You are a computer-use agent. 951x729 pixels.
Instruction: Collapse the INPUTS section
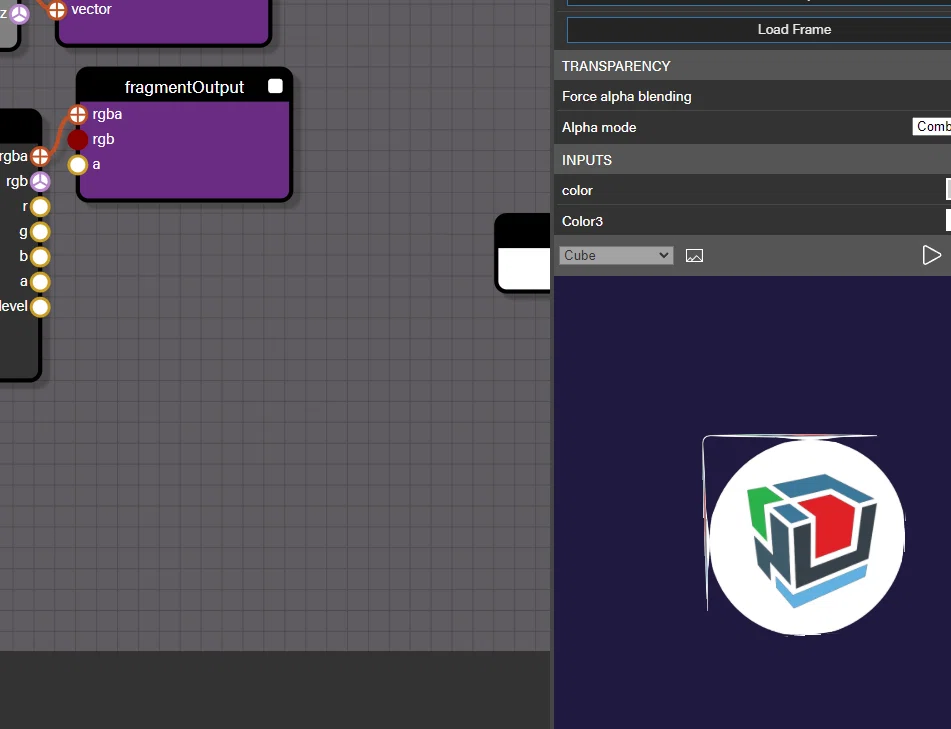(753, 160)
